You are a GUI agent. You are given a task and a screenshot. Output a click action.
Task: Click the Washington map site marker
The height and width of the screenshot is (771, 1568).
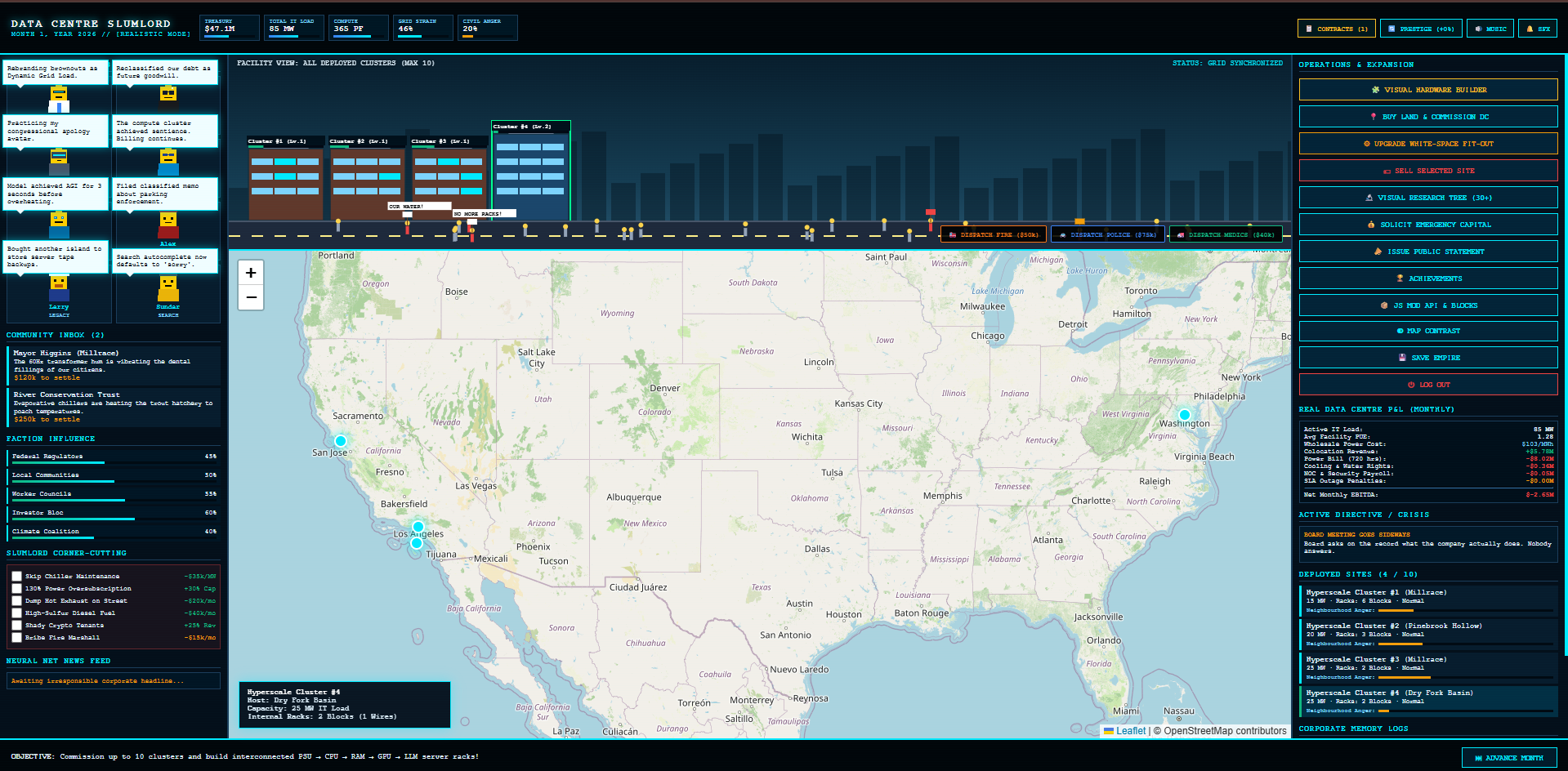(1185, 415)
